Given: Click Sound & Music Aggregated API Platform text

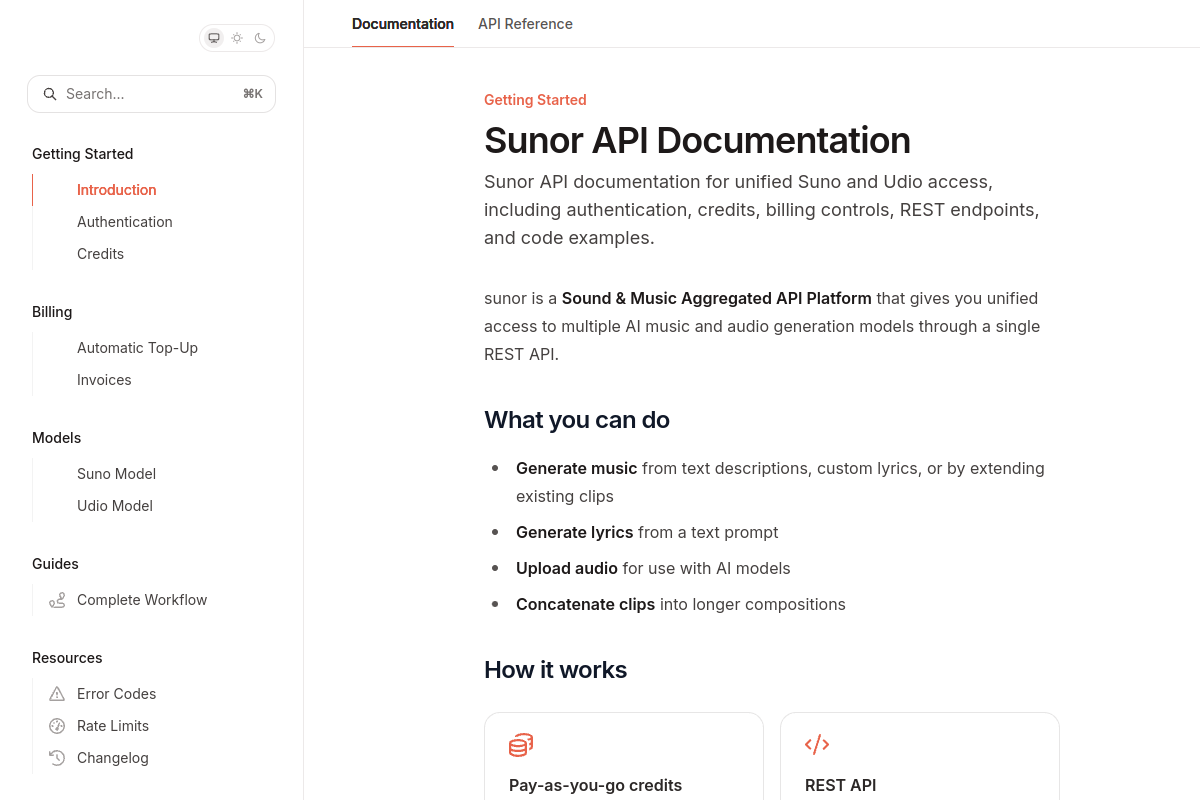Looking at the screenshot, I should pos(717,298).
